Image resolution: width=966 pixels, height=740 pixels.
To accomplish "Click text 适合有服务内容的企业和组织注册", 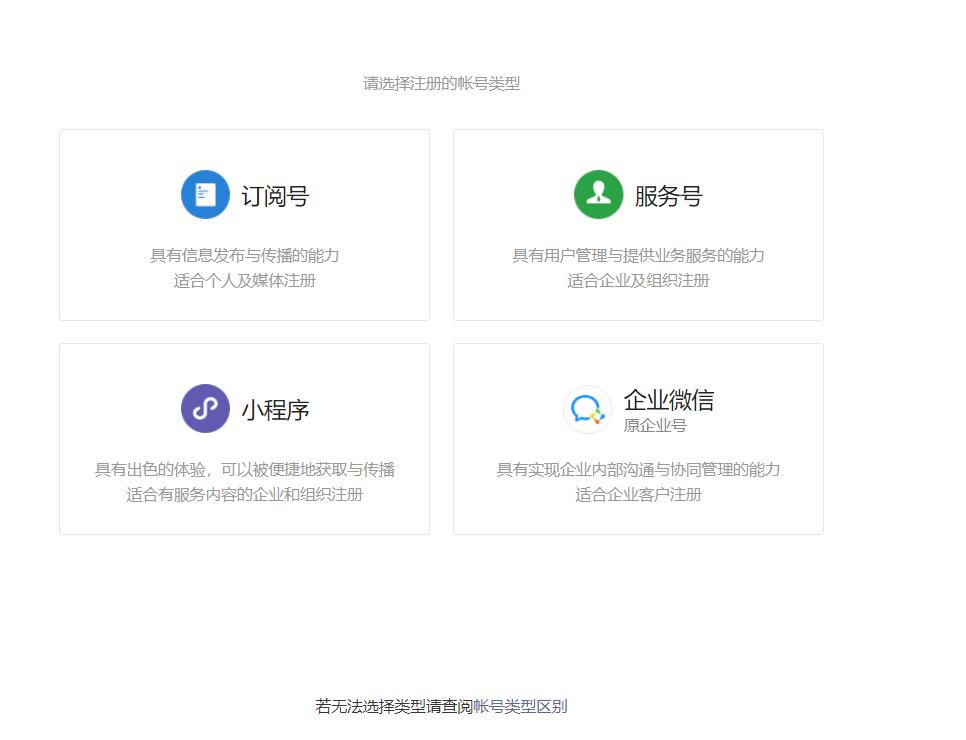I will pyautogui.click(x=245, y=494).
